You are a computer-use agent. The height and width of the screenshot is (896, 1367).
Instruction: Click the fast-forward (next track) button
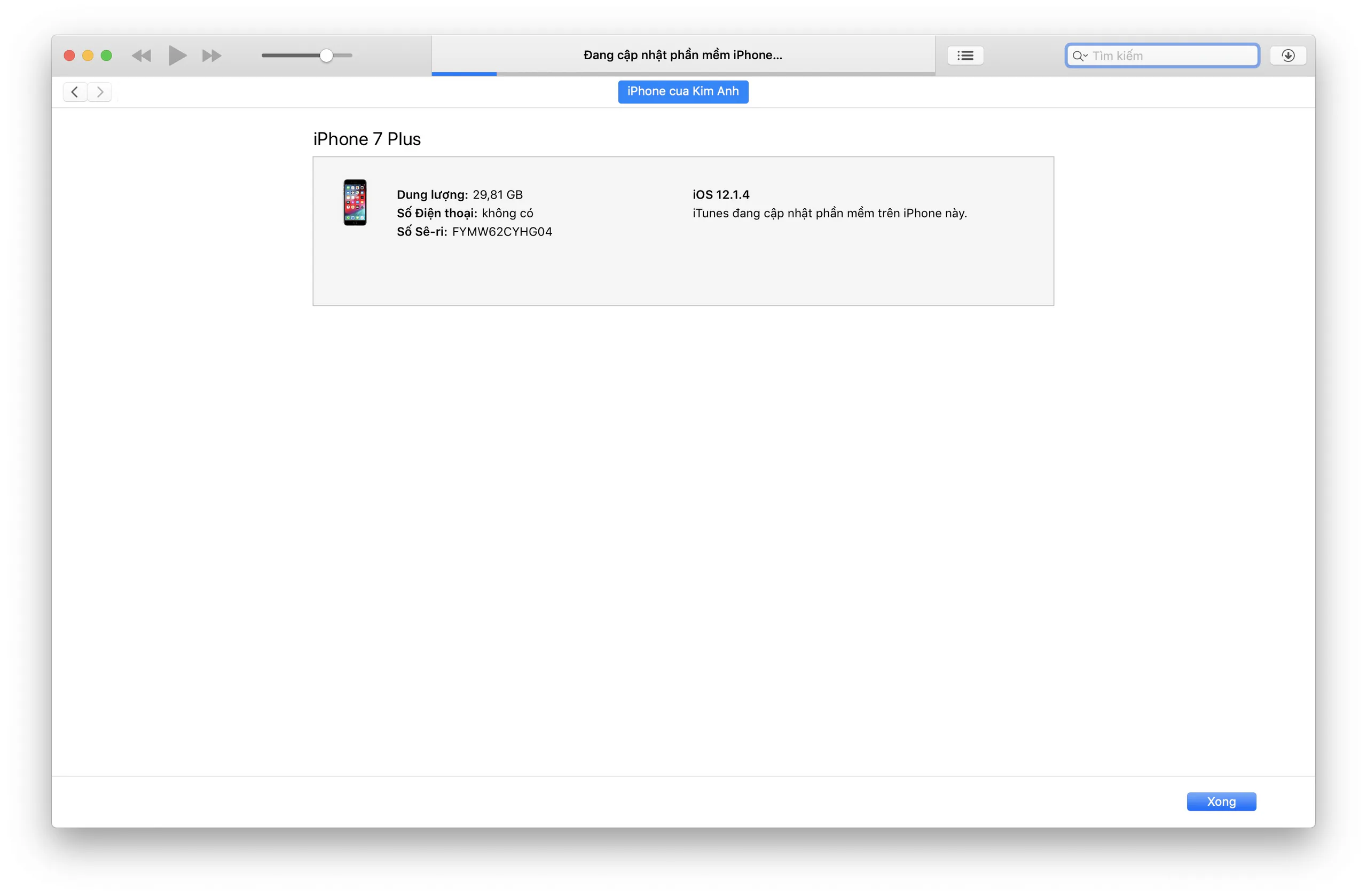coord(211,56)
